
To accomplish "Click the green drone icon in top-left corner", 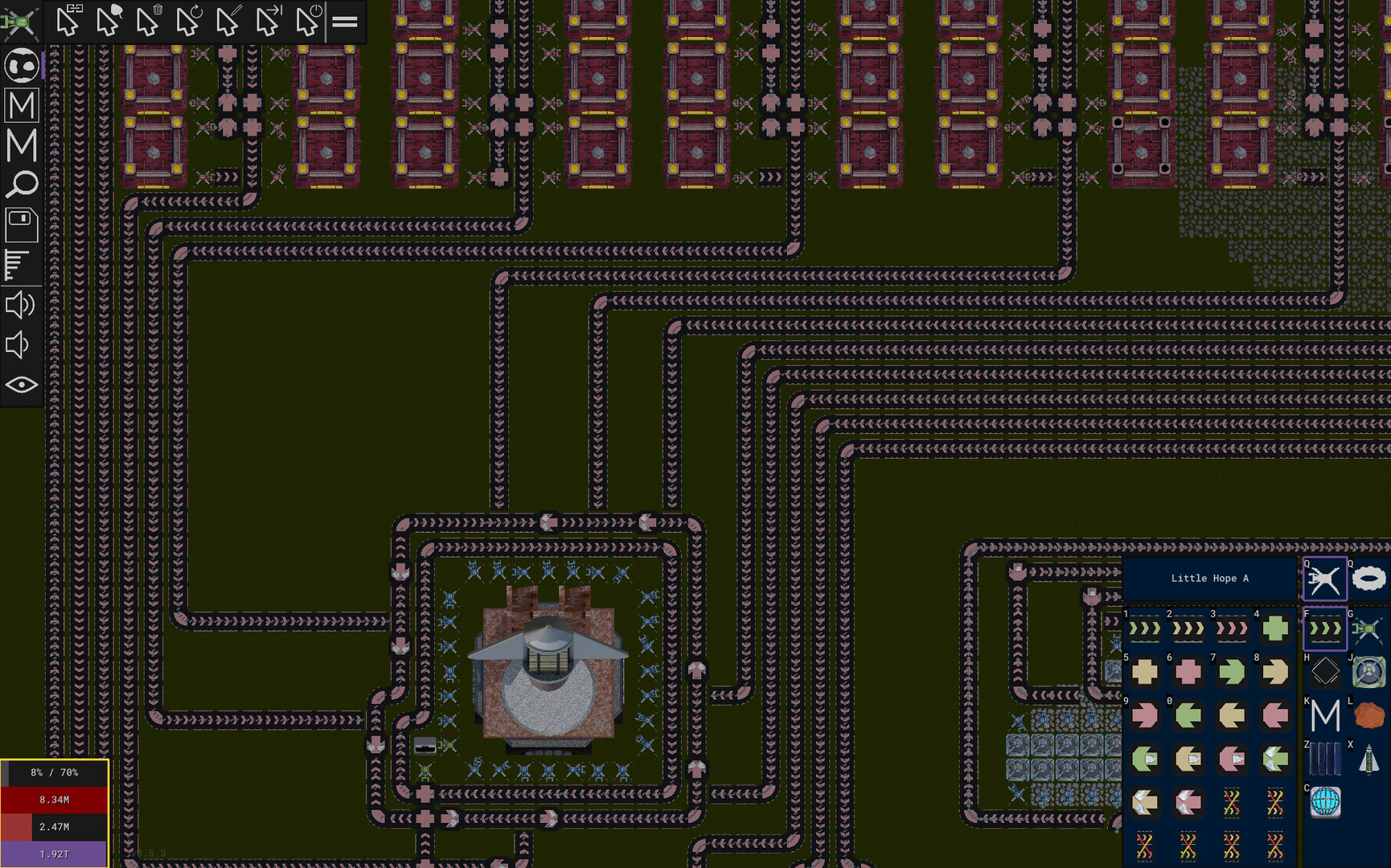I will (x=20, y=22).
